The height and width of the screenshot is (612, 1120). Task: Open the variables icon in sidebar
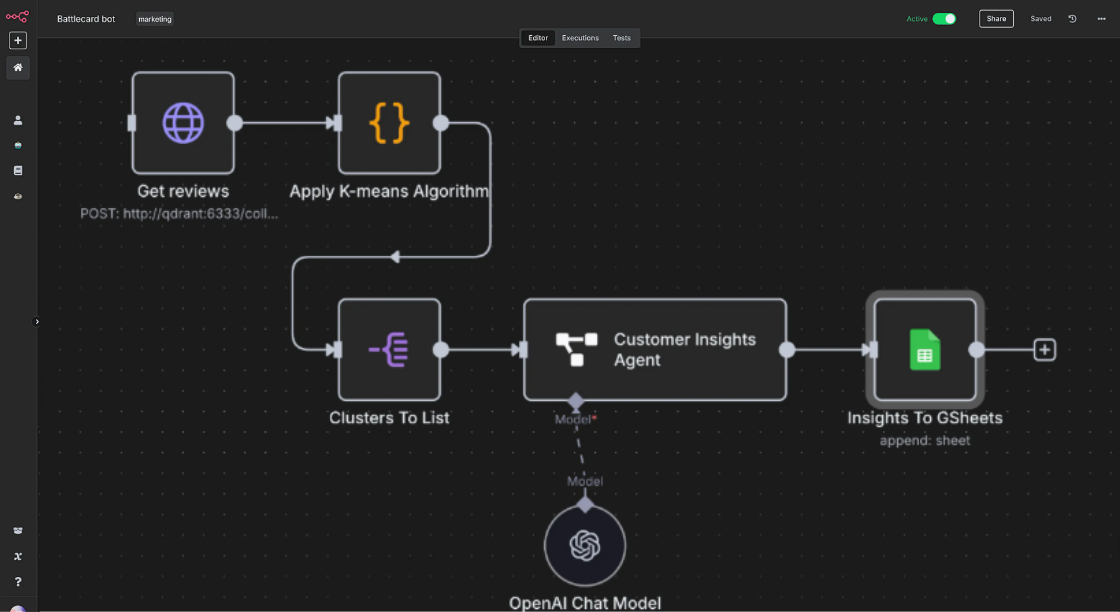pyautogui.click(x=18, y=556)
